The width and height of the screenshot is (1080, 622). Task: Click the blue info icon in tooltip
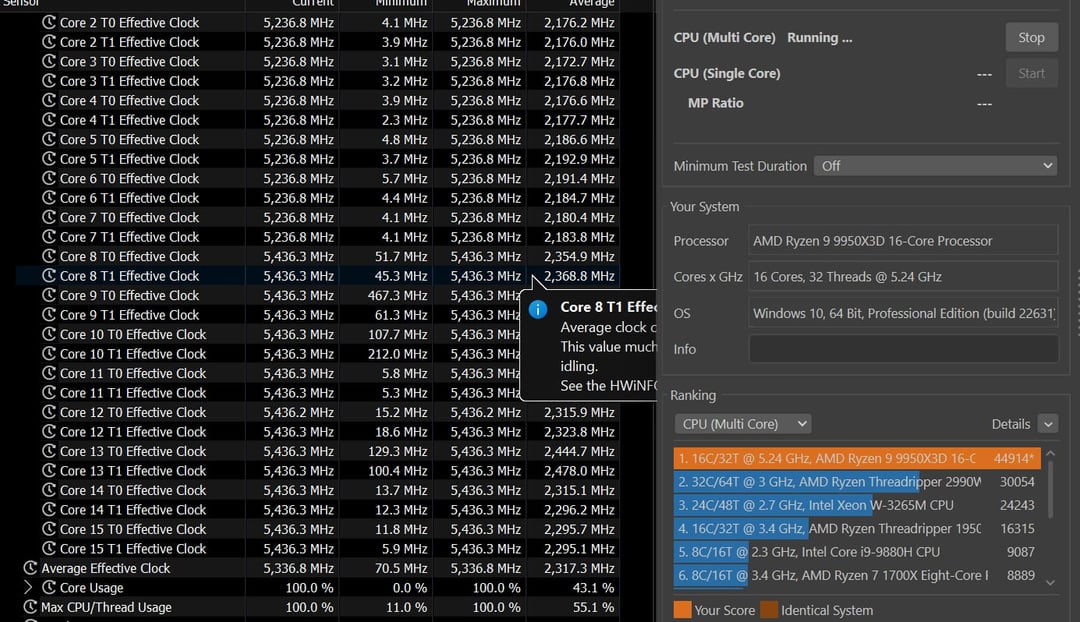pyautogui.click(x=538, y=309)
